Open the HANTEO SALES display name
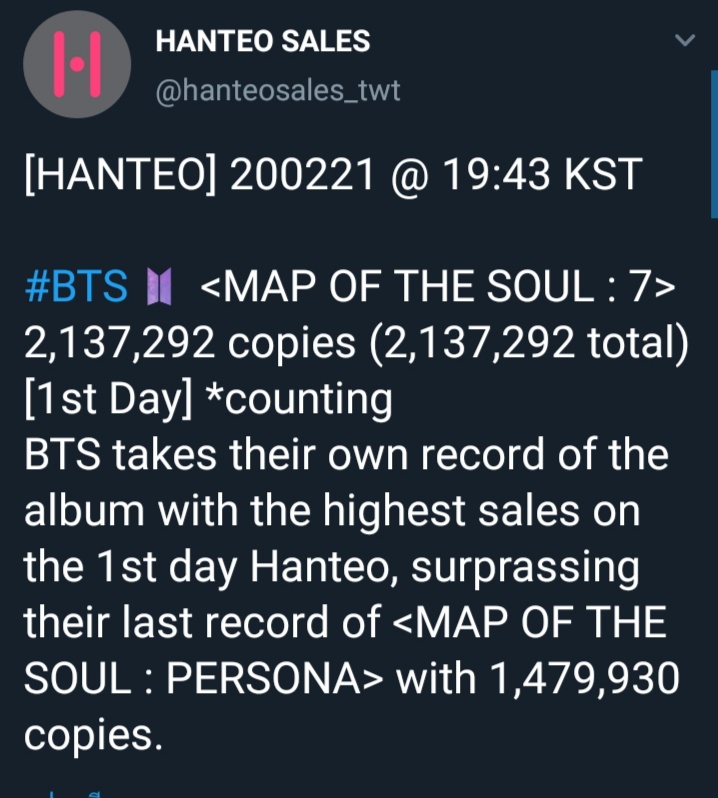 click(263, 42)
